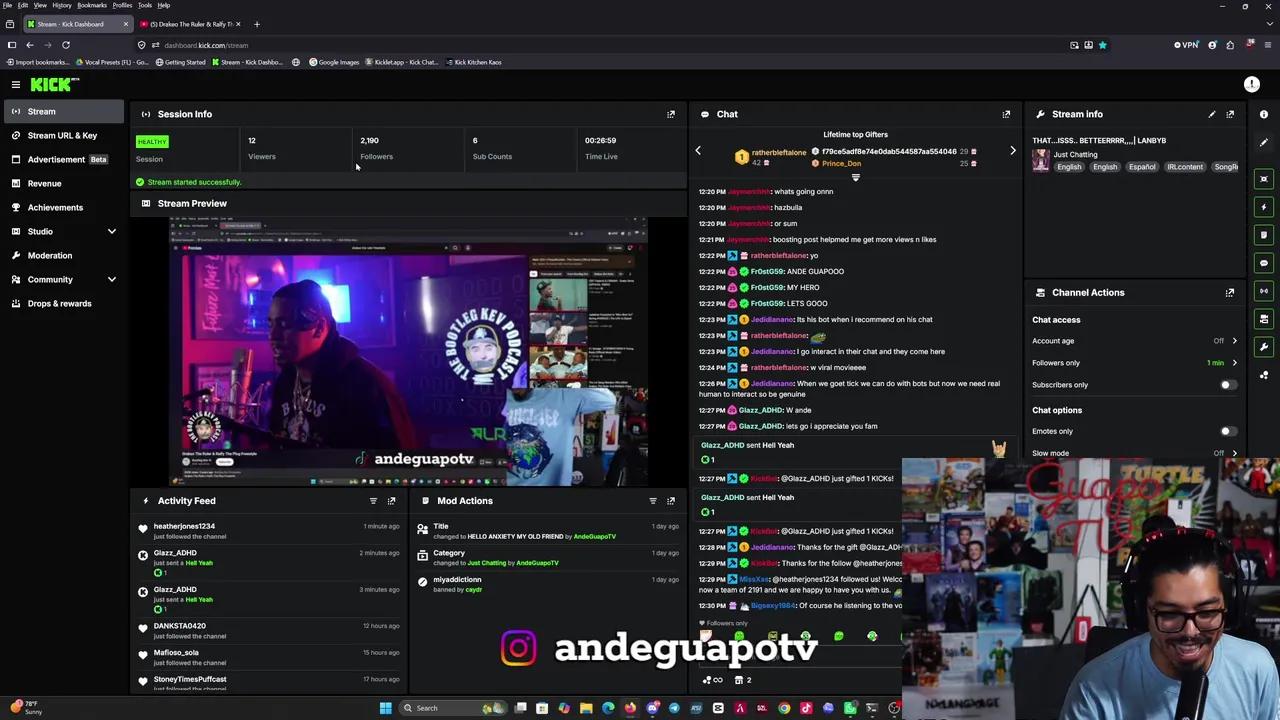Open the Google Images bookmark

click(334, 62)
